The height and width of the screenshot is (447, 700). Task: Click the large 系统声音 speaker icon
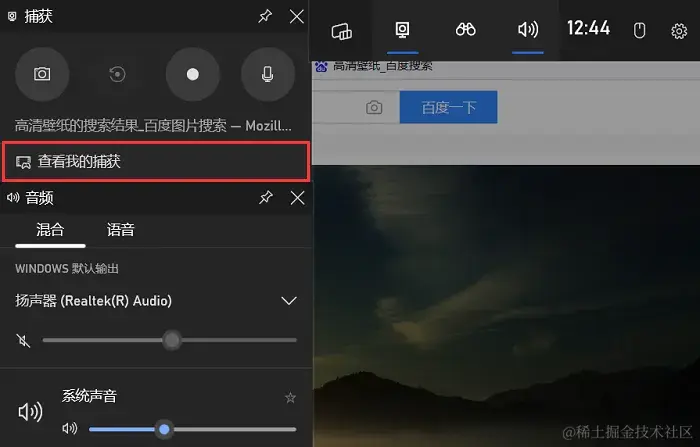coord(30,412)
